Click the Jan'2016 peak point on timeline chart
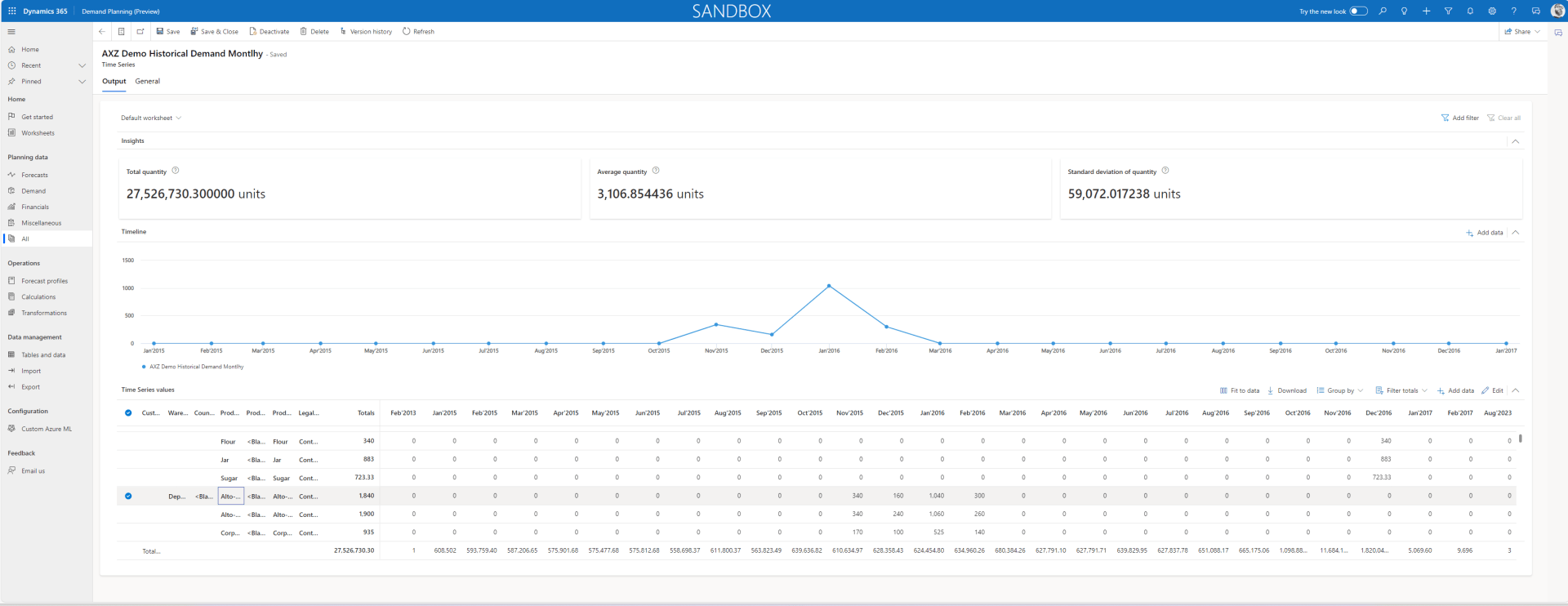 pyautogui.click(x=829, y=286)
